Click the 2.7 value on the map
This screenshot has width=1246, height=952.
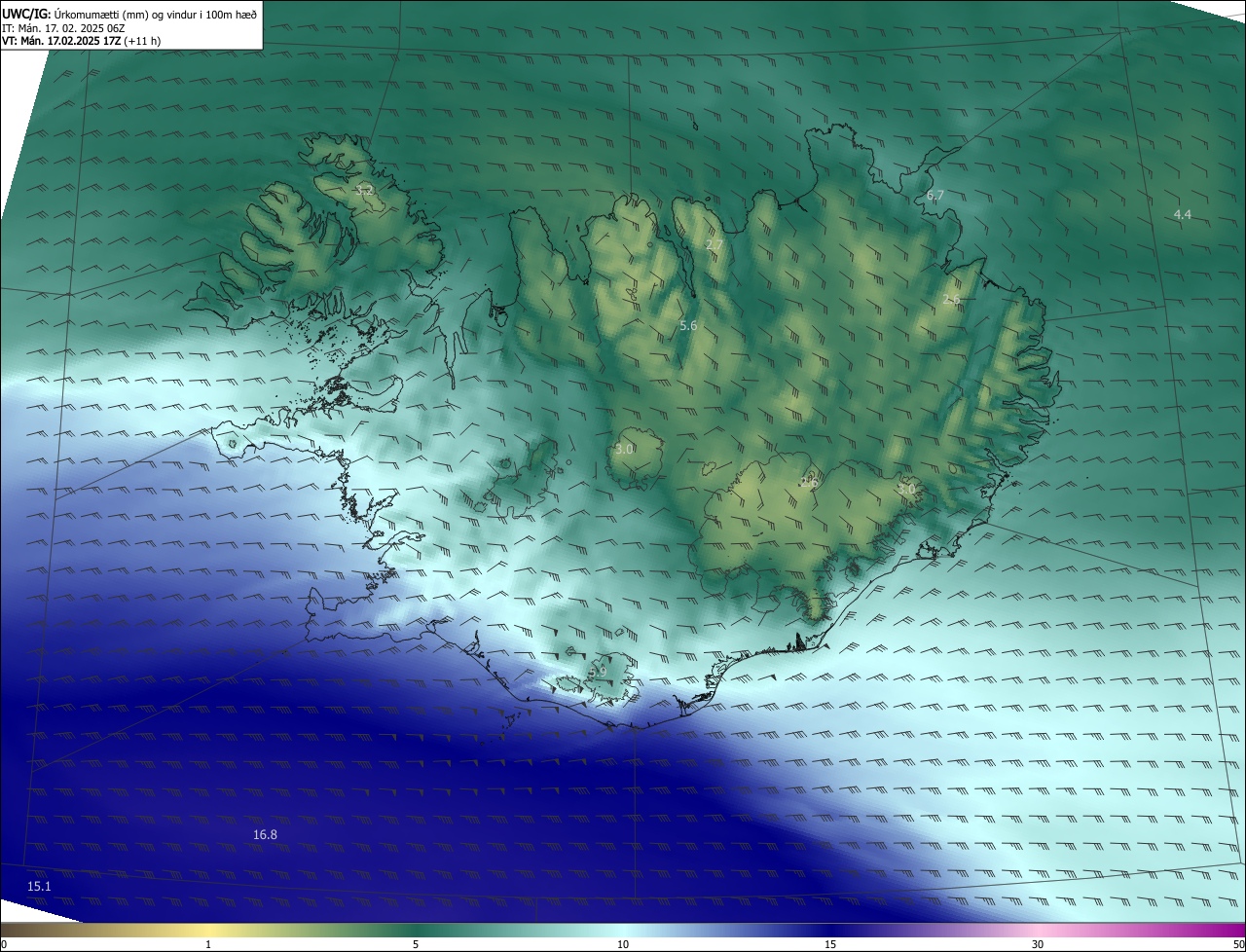pos(714,245)
